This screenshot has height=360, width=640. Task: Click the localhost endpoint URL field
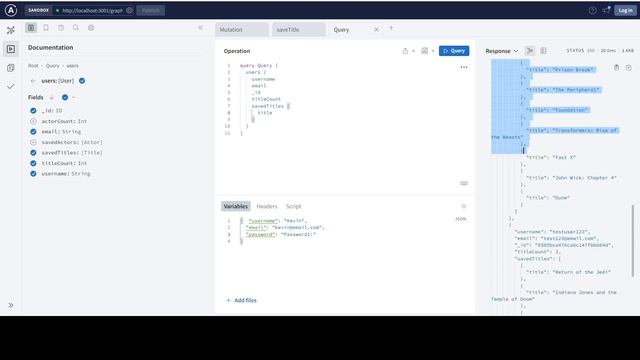point(92,10)
